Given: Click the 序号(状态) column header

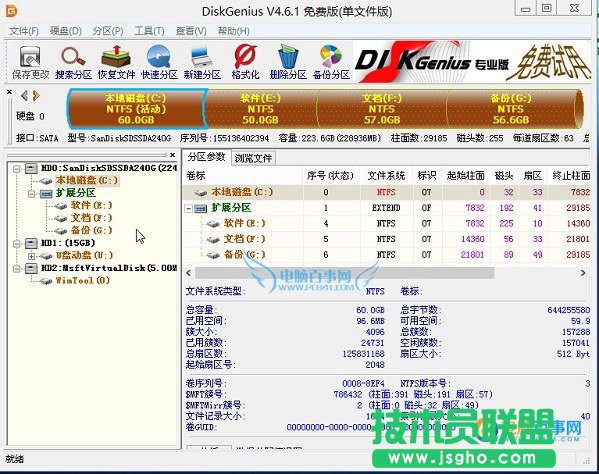Looking at the screenshot, I should [x=330, y=176].
